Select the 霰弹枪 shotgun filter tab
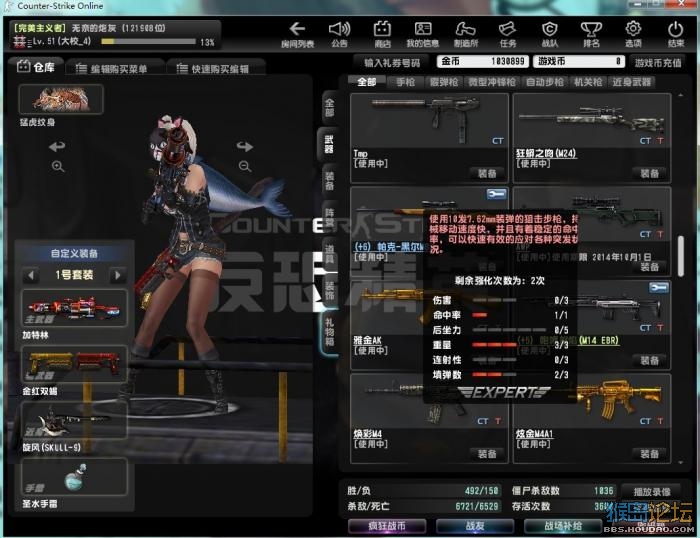The image size is (700, 538). (444, 82)
